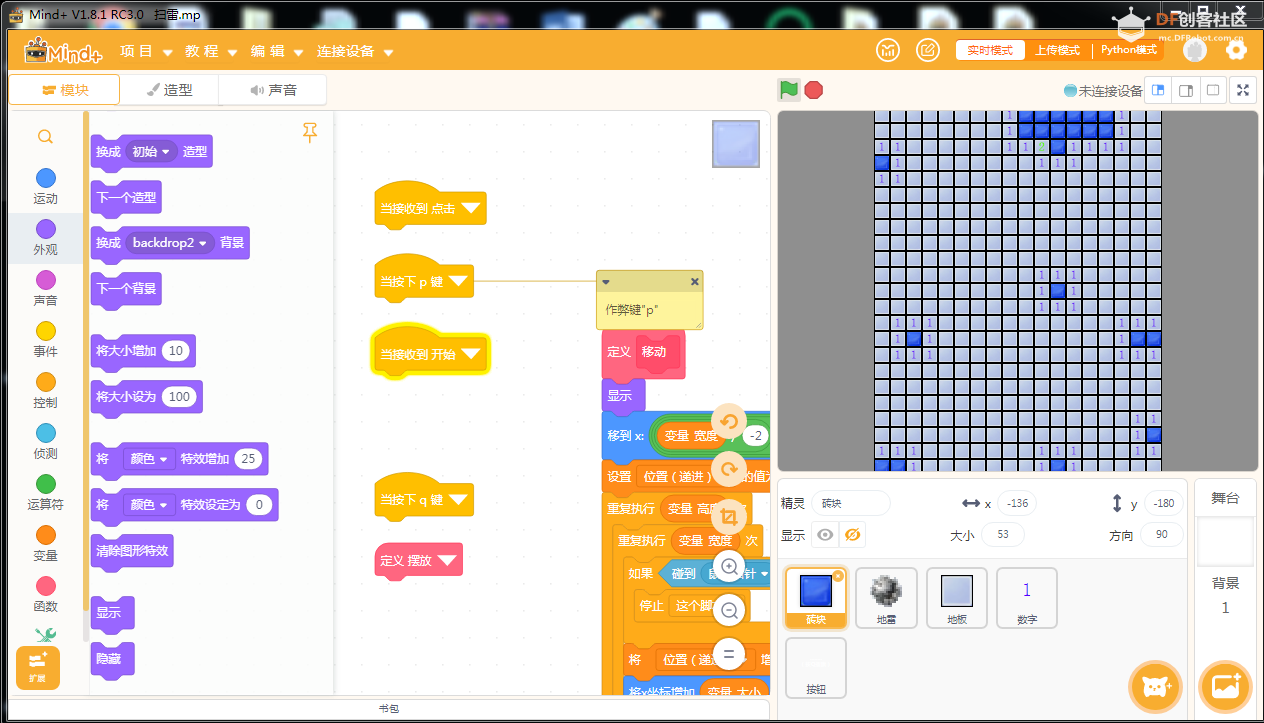Screen dimensions: 1264x723
Task: Select the 地雷 sprite thumbnail
Action: (x=886, y=598)
